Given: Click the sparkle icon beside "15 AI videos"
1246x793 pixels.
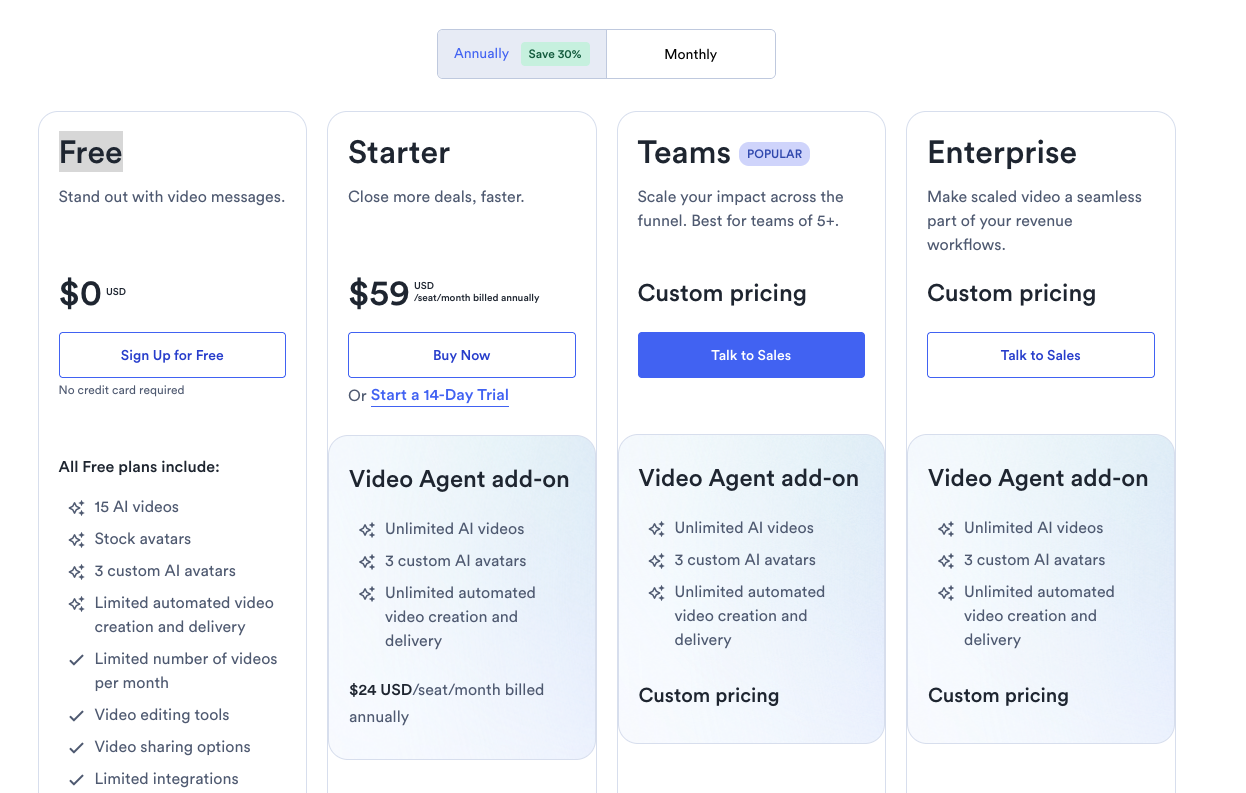Looking at the screenshot, I should click(76, 507).
